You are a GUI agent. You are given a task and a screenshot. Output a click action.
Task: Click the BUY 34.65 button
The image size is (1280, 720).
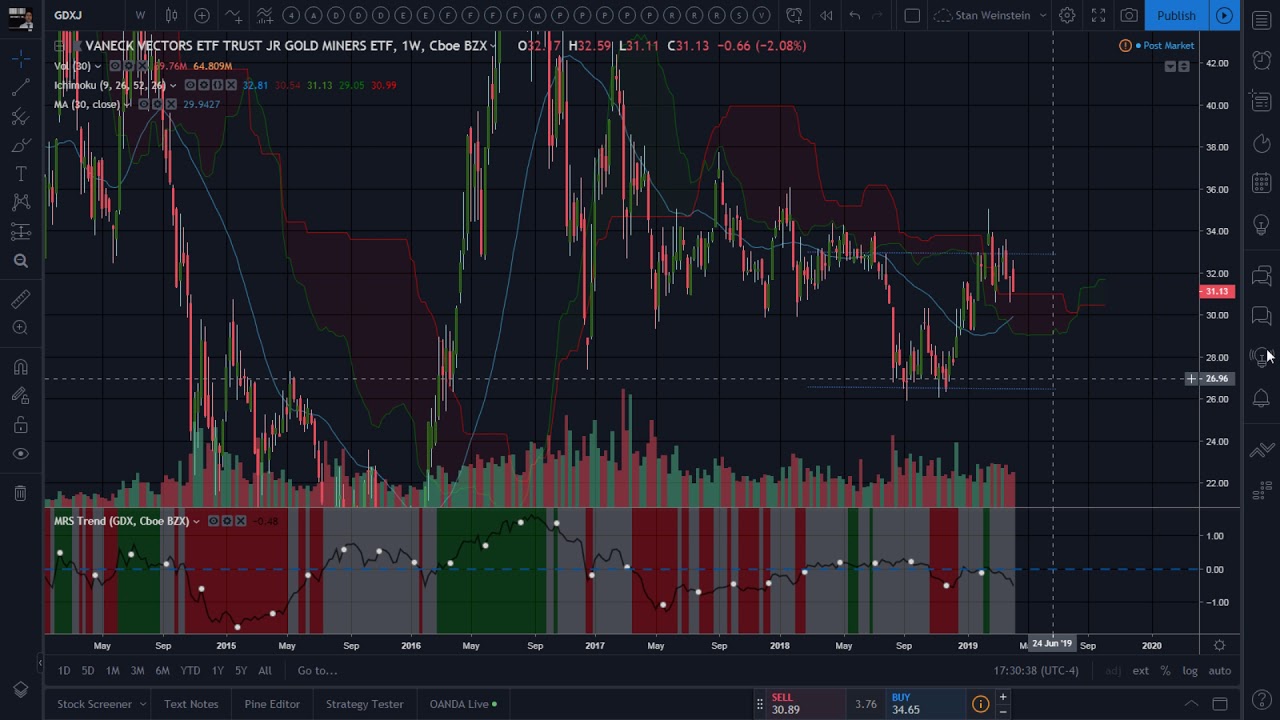(926, 704)
